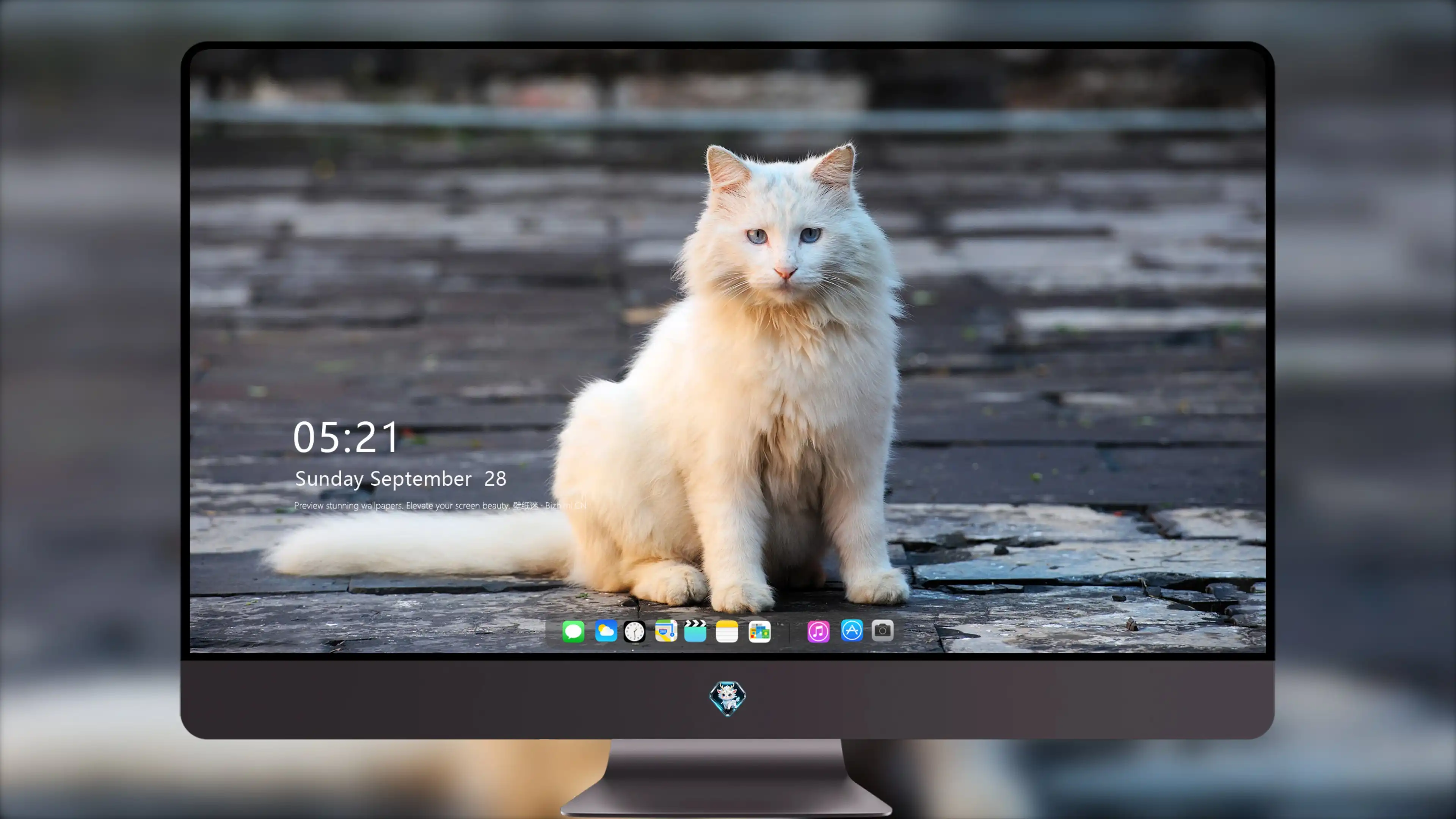The image size is (1456, 819).
Task: Open the Weather app in the dock
Action: [x=606, y=631]
